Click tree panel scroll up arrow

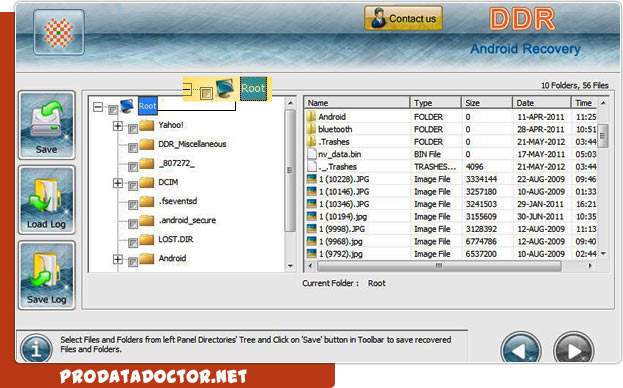(290, 103)
